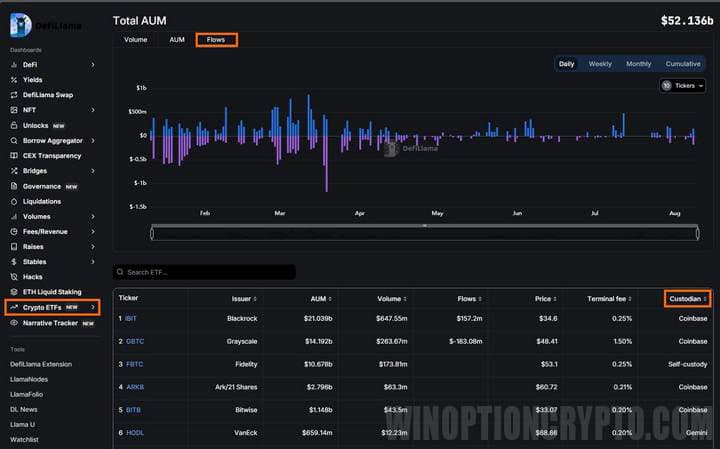720x449 pixels.
Task: Open LlamaNodes tool link
Action: coord(29,379)
